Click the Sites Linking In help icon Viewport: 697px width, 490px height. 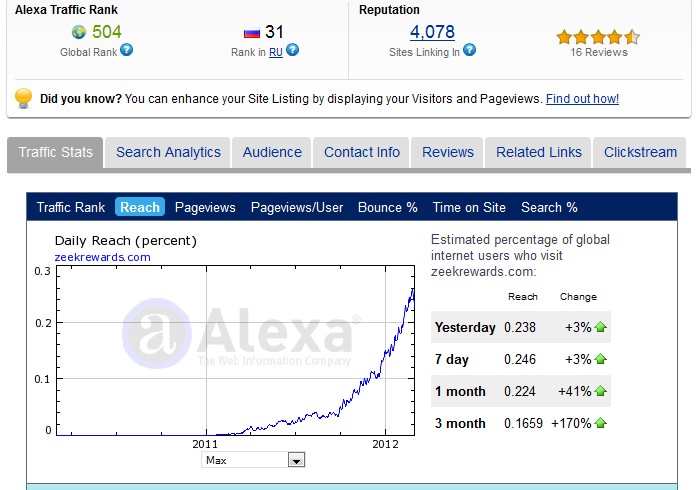[x=469, y=50]
